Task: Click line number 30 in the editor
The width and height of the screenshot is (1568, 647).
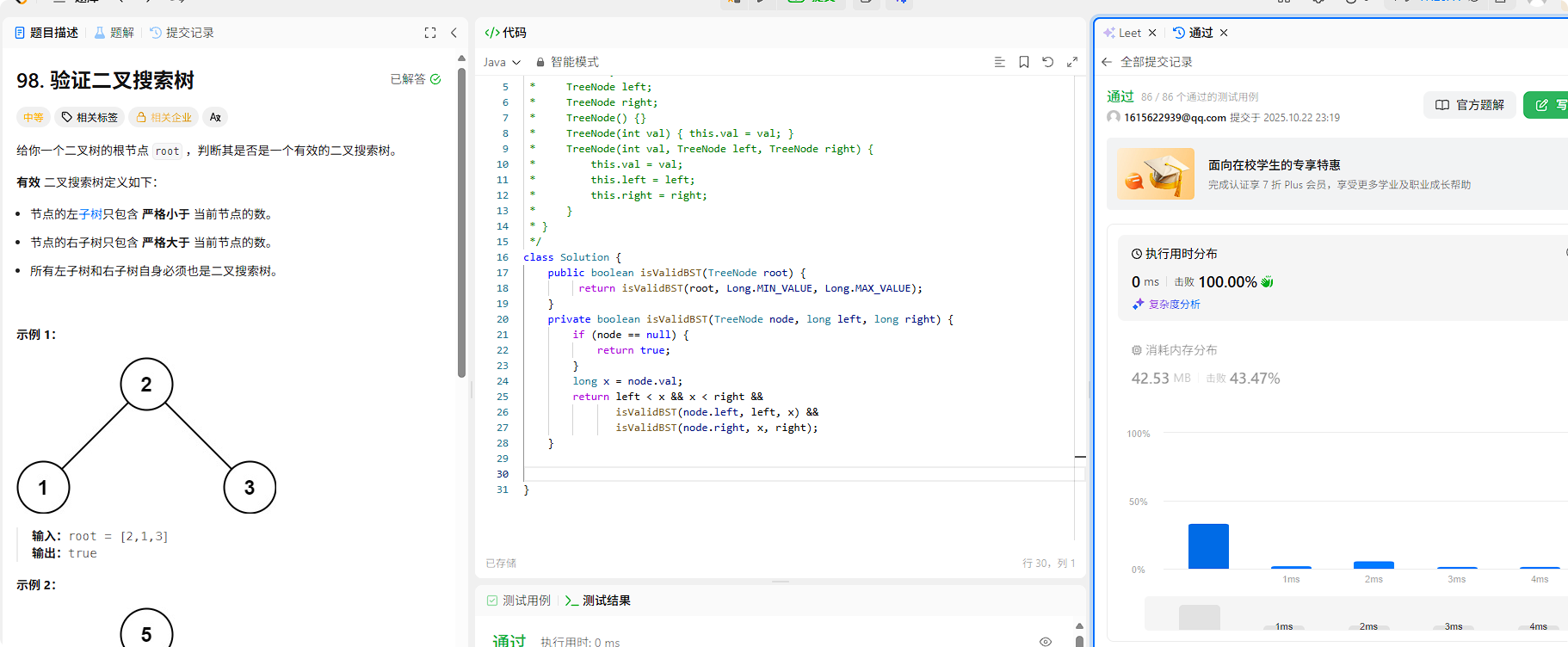Action: [503, 474]
